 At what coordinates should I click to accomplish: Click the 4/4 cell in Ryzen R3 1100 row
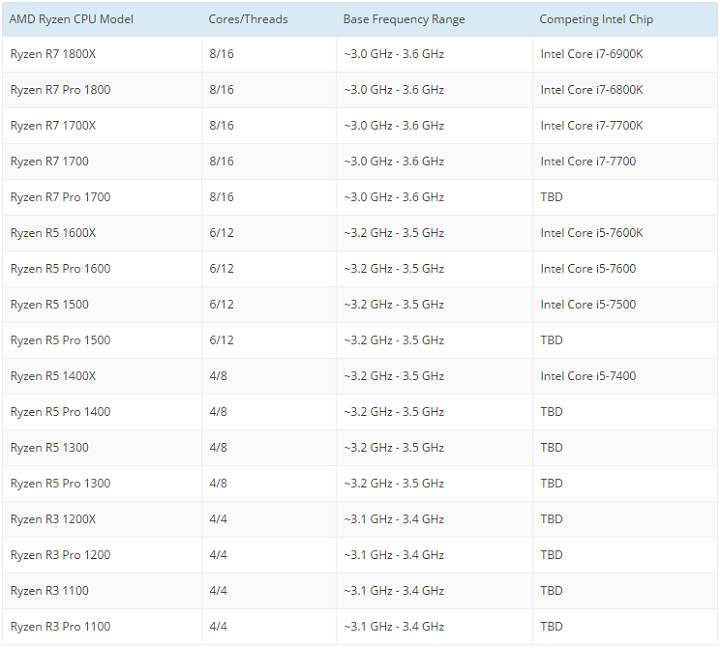pos(269,592)
